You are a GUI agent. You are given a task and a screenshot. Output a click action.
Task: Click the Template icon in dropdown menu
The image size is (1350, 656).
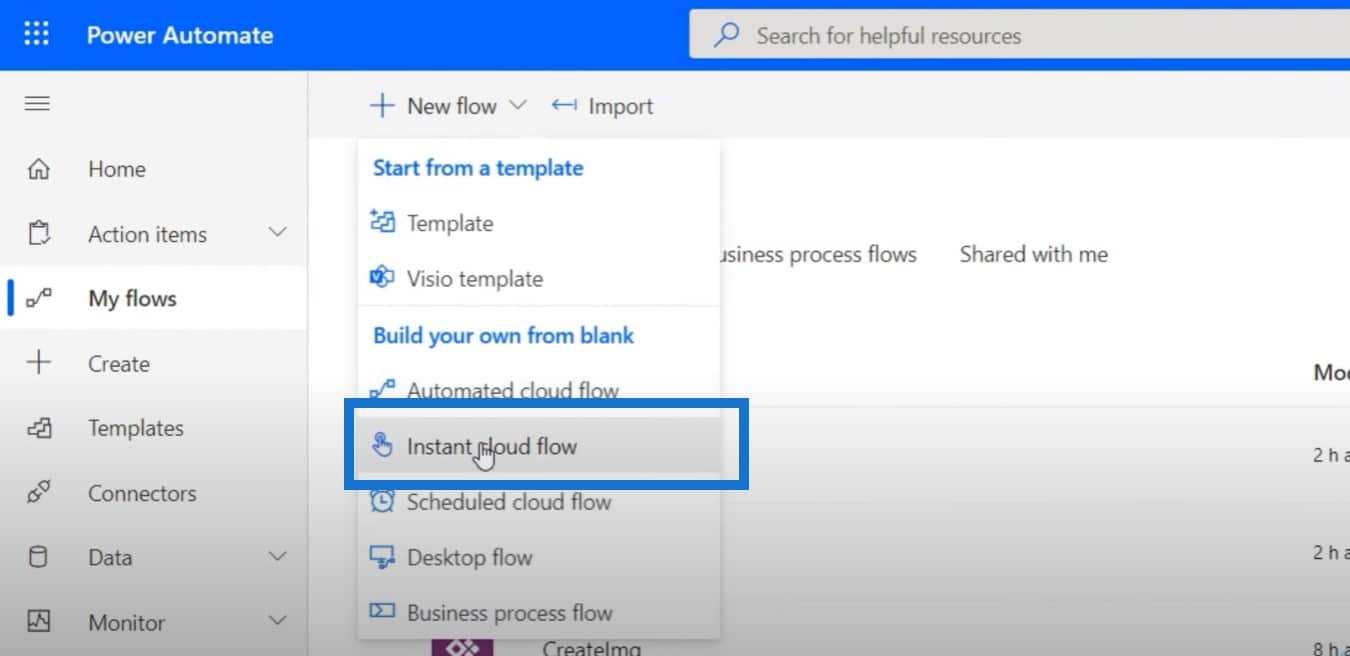(x=382, y=222)
